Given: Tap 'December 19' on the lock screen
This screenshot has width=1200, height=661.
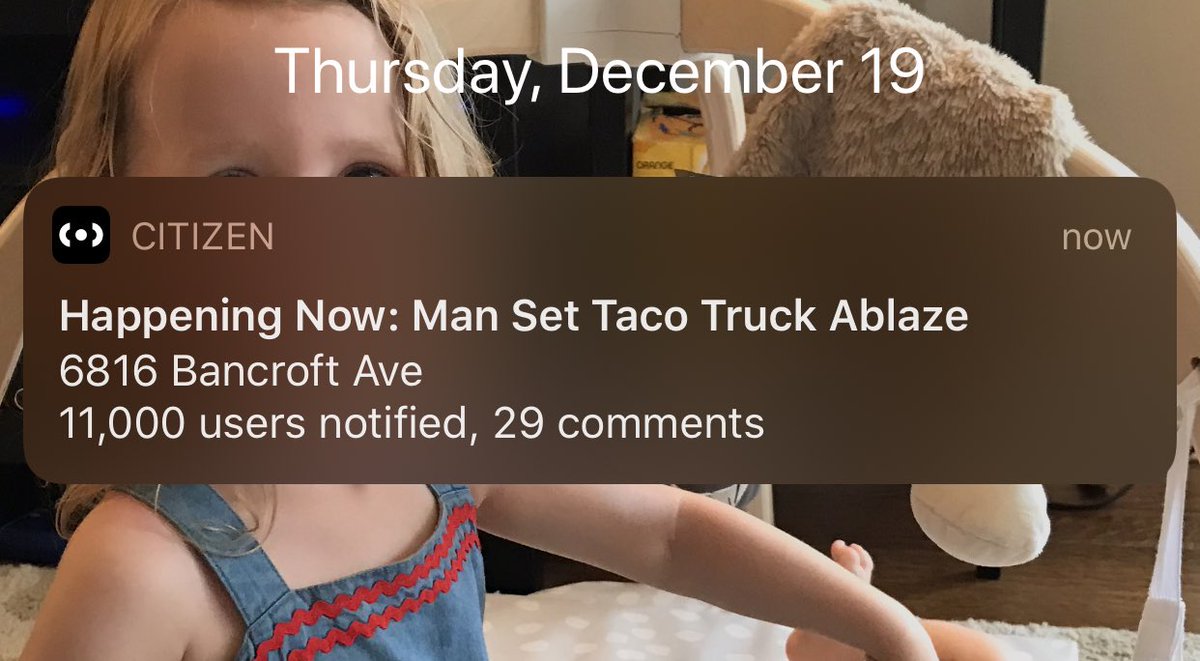Looking at the screenshot, I should coord(741,72).
